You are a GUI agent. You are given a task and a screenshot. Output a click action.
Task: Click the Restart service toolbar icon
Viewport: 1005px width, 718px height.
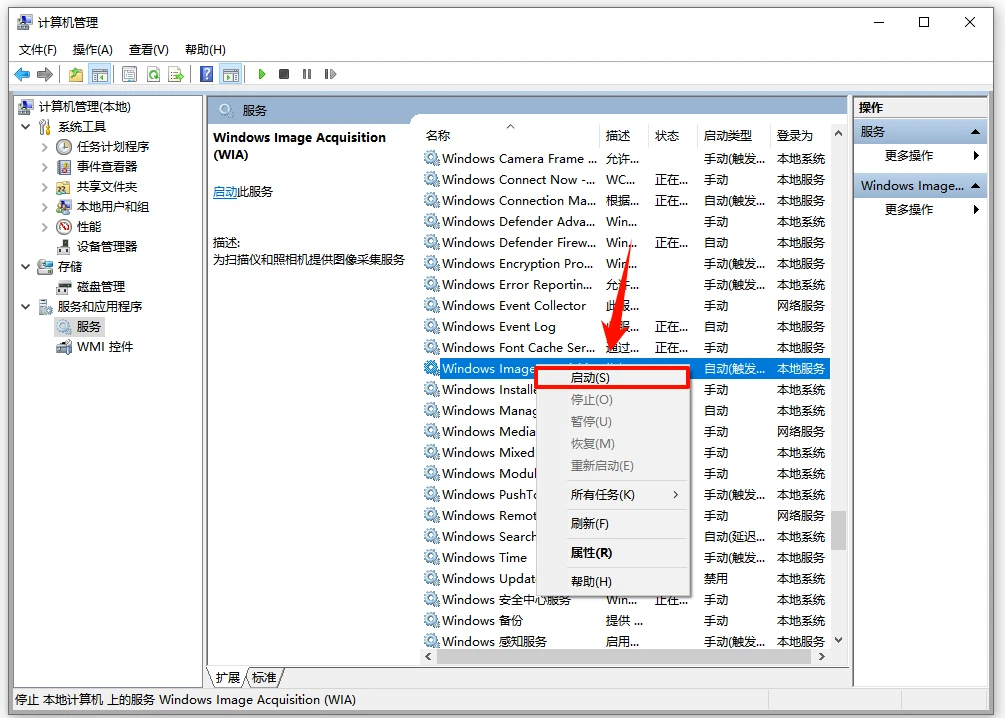click(x=330, y=74)
